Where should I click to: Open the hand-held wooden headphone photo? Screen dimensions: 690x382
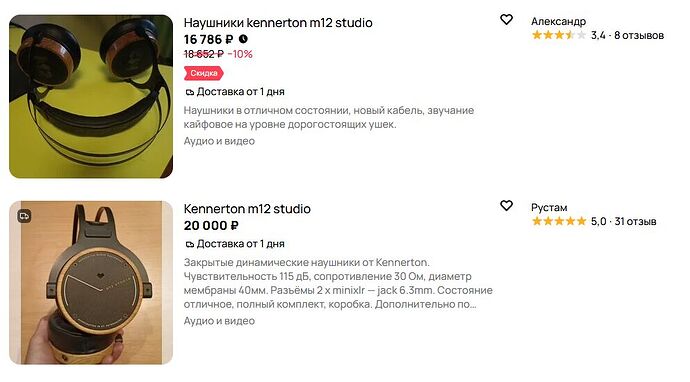tap(91, 283)
